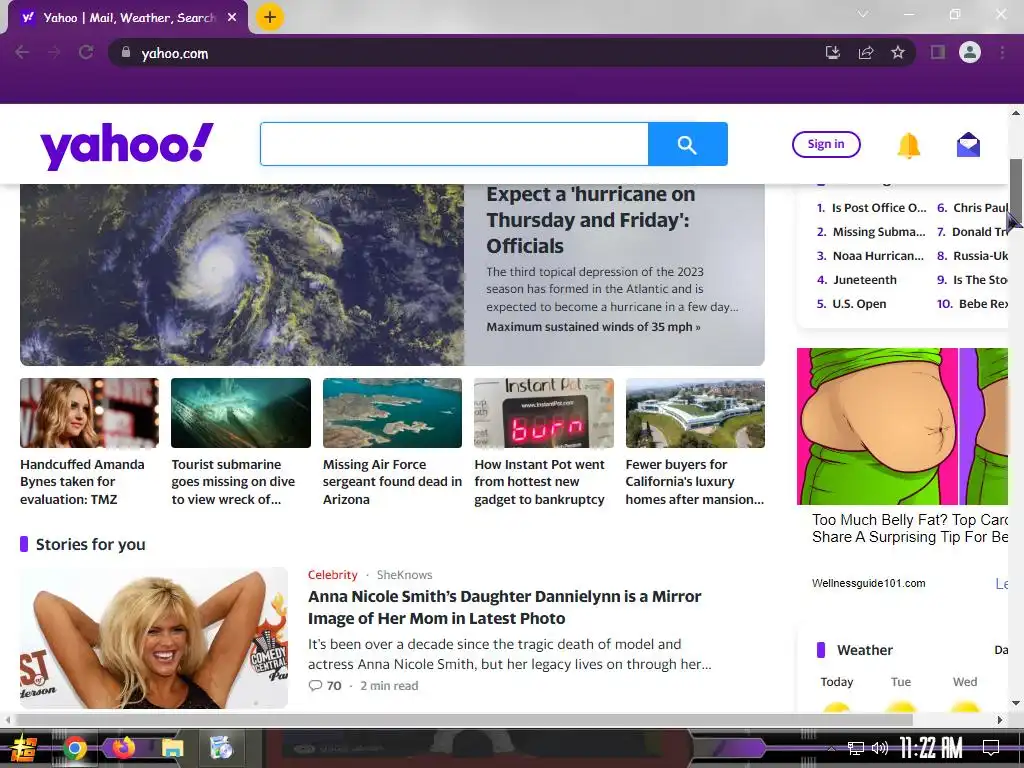The image size is (1024, 768).
Task: Click Wellnessguide101.com ad source
Action: (869, 583)
